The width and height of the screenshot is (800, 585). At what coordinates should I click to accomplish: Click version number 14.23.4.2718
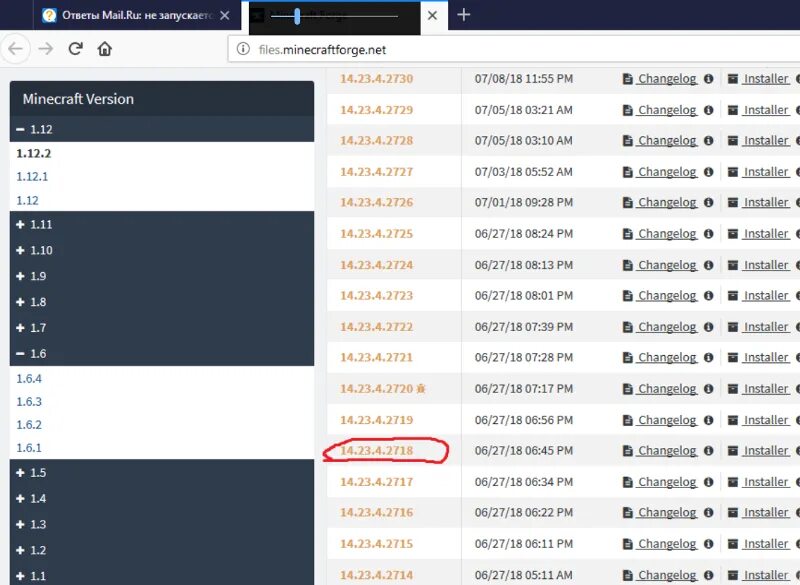coord(377,451)
